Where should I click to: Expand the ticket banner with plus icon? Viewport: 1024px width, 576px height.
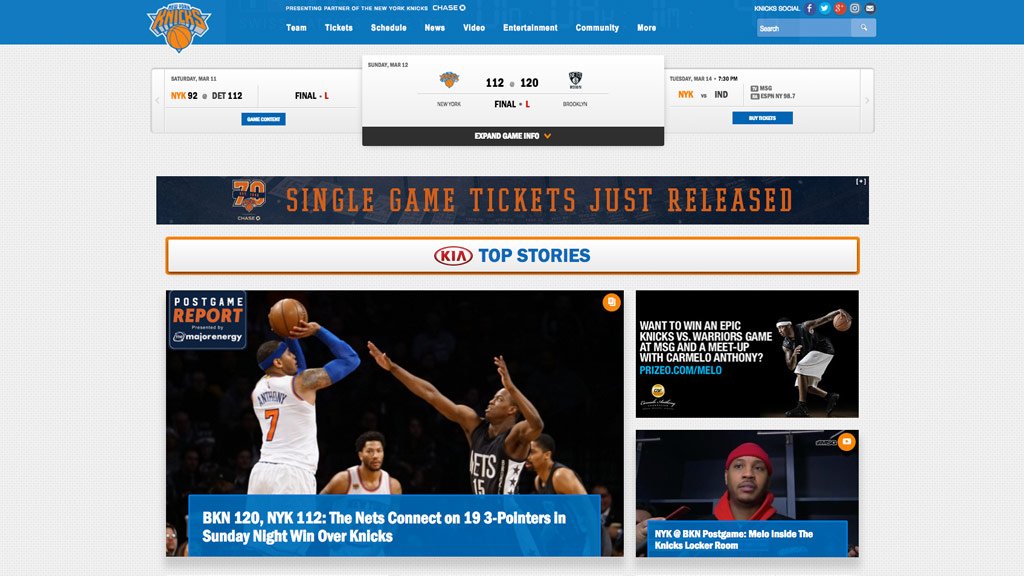pyautogui.click(x=861, y=182)
